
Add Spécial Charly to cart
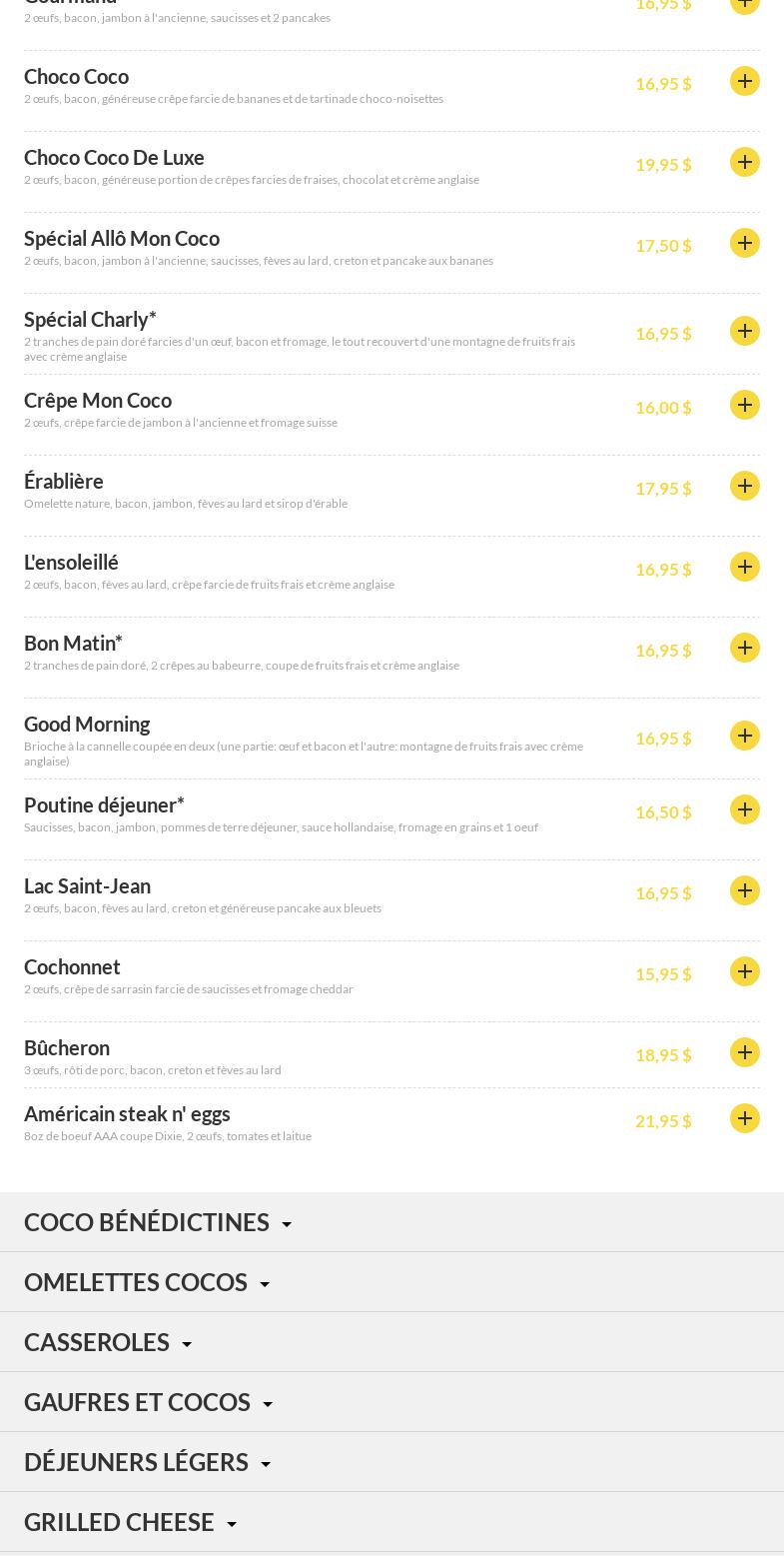(x=745, y=331)
